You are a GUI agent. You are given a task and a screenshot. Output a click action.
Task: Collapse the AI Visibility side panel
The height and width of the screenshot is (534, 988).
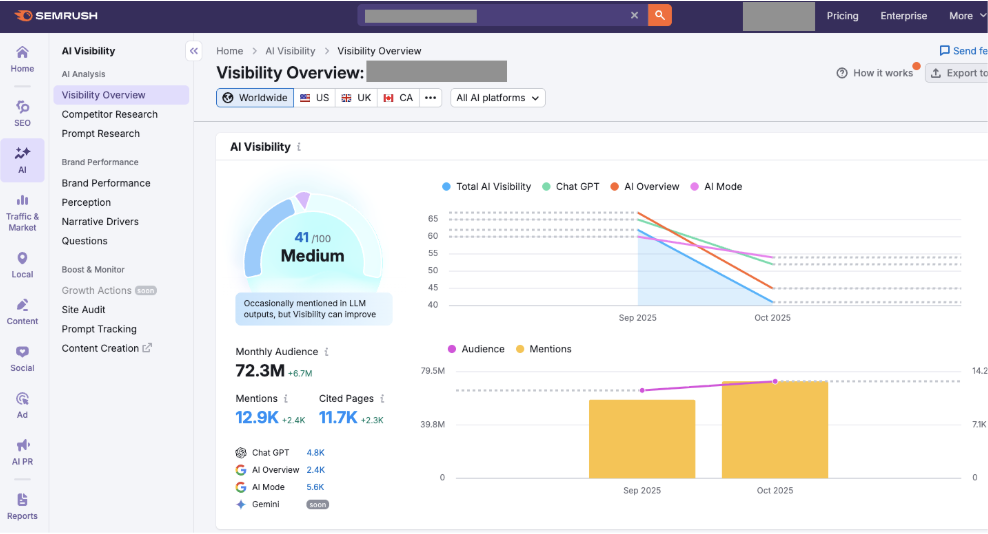[194, 51]
